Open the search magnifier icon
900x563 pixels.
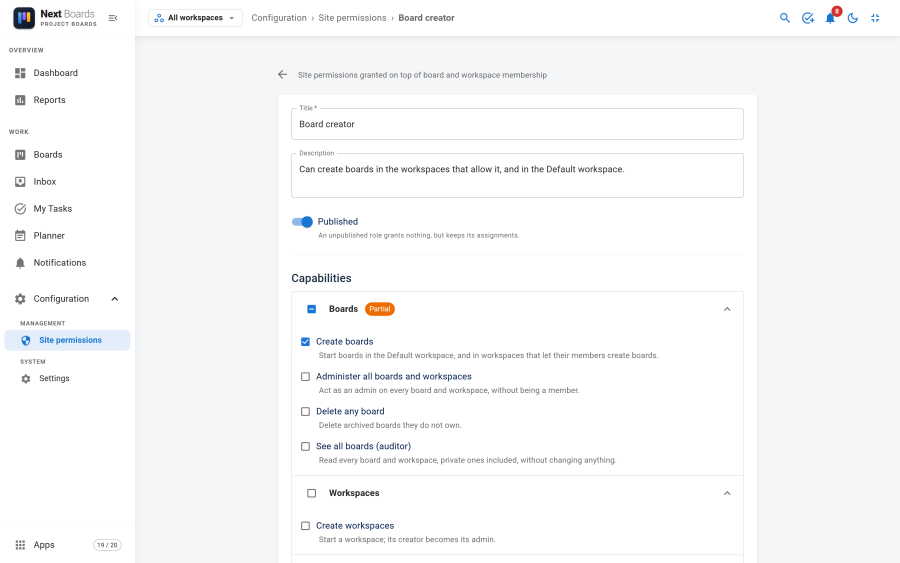pos(785,18)
